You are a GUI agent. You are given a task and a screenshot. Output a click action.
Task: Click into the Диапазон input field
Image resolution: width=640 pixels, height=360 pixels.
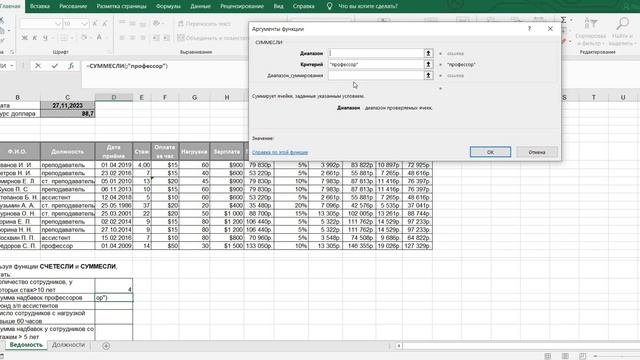376,53
